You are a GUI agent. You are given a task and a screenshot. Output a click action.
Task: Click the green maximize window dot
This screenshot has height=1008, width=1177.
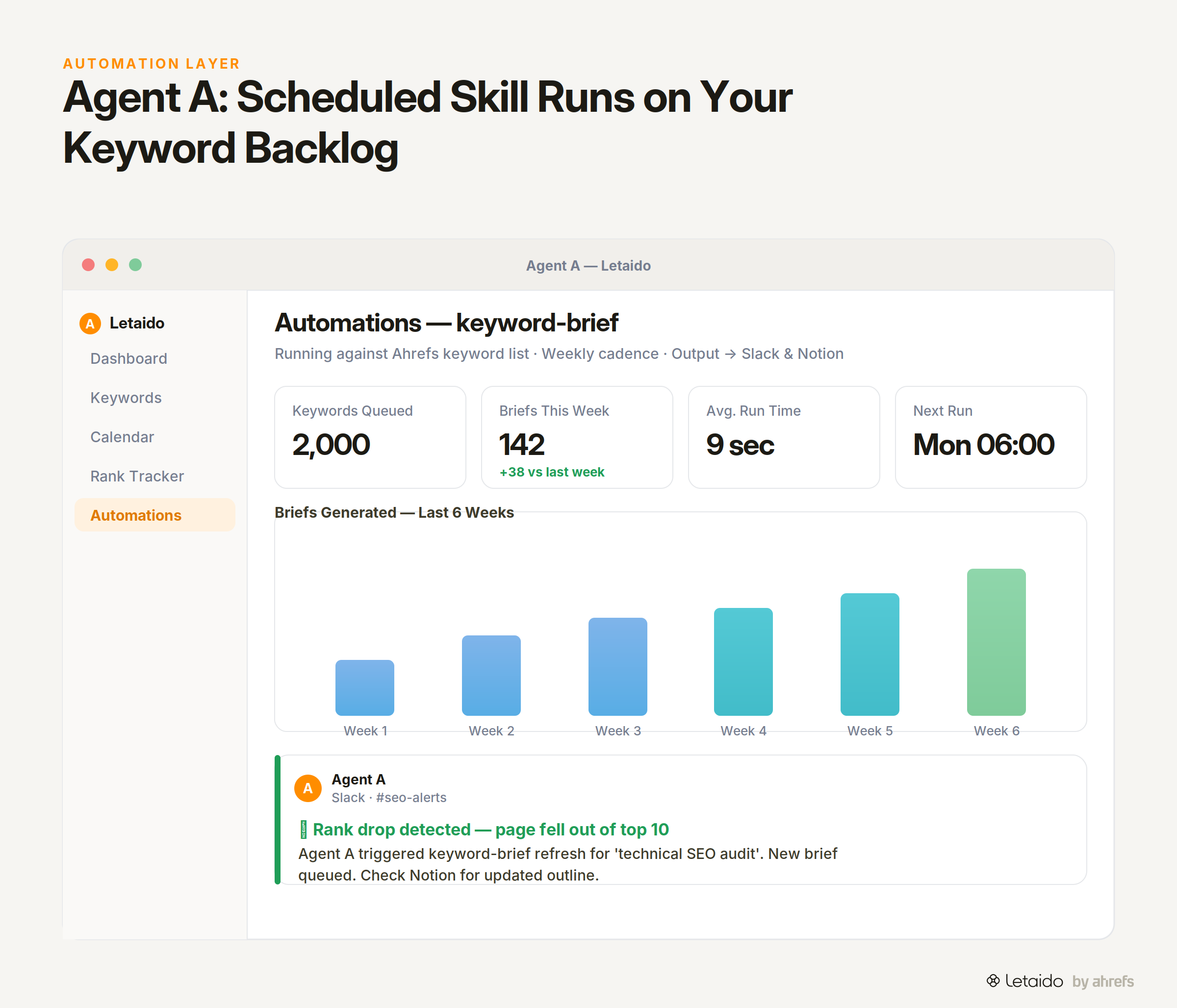click(x=135, y=265)
